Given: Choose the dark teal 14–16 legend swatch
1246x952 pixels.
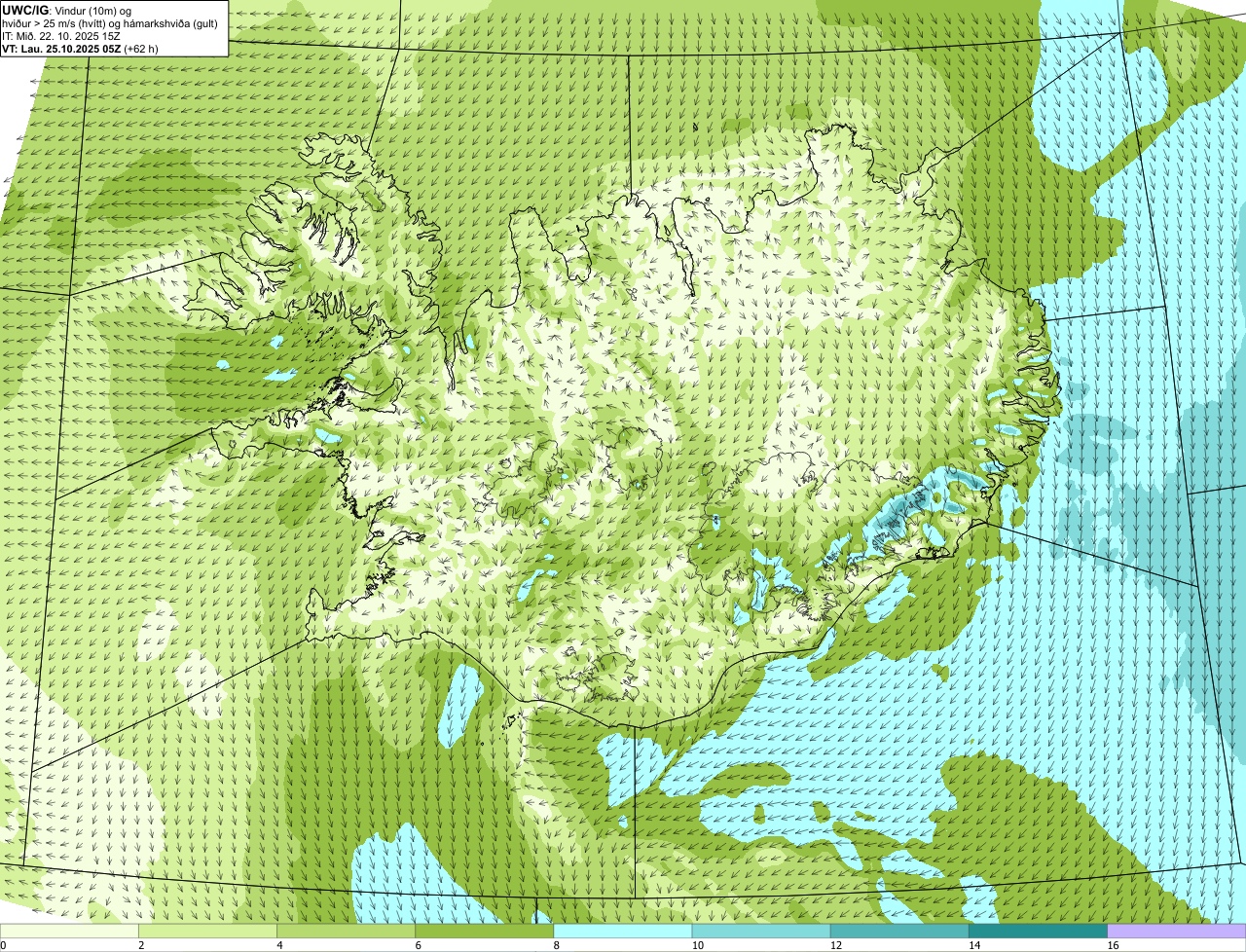Looking at the screenshot, I should pos(1038,931).
